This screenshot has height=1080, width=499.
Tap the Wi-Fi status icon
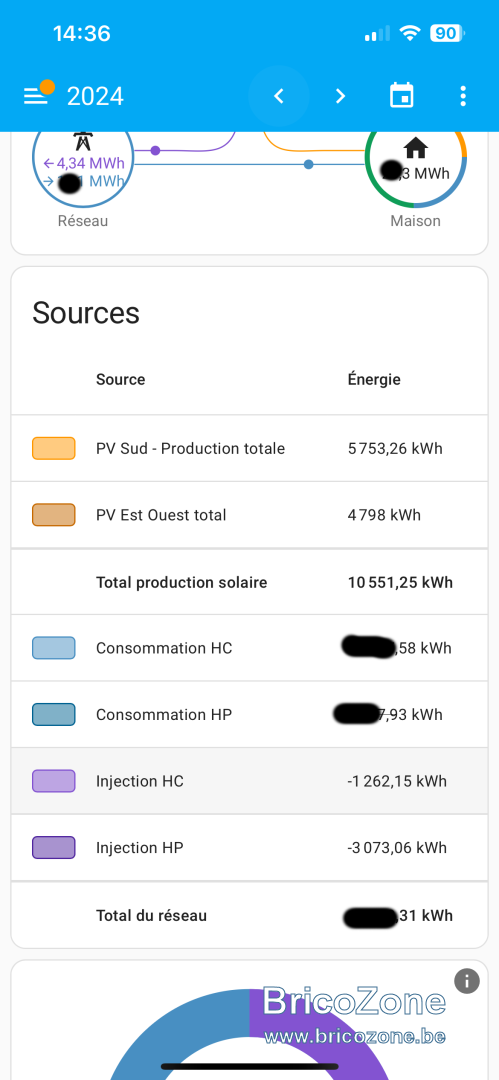pos(410,33)
